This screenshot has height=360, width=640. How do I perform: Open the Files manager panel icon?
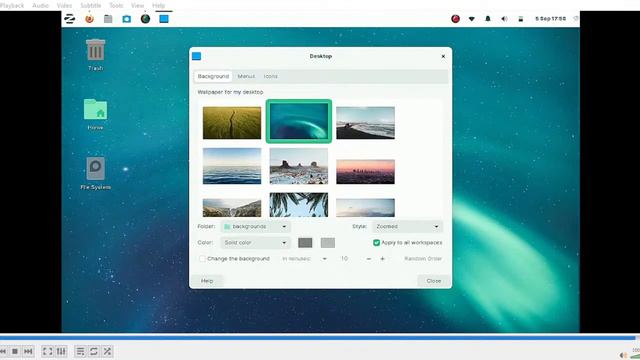click(x=108, y=19)
